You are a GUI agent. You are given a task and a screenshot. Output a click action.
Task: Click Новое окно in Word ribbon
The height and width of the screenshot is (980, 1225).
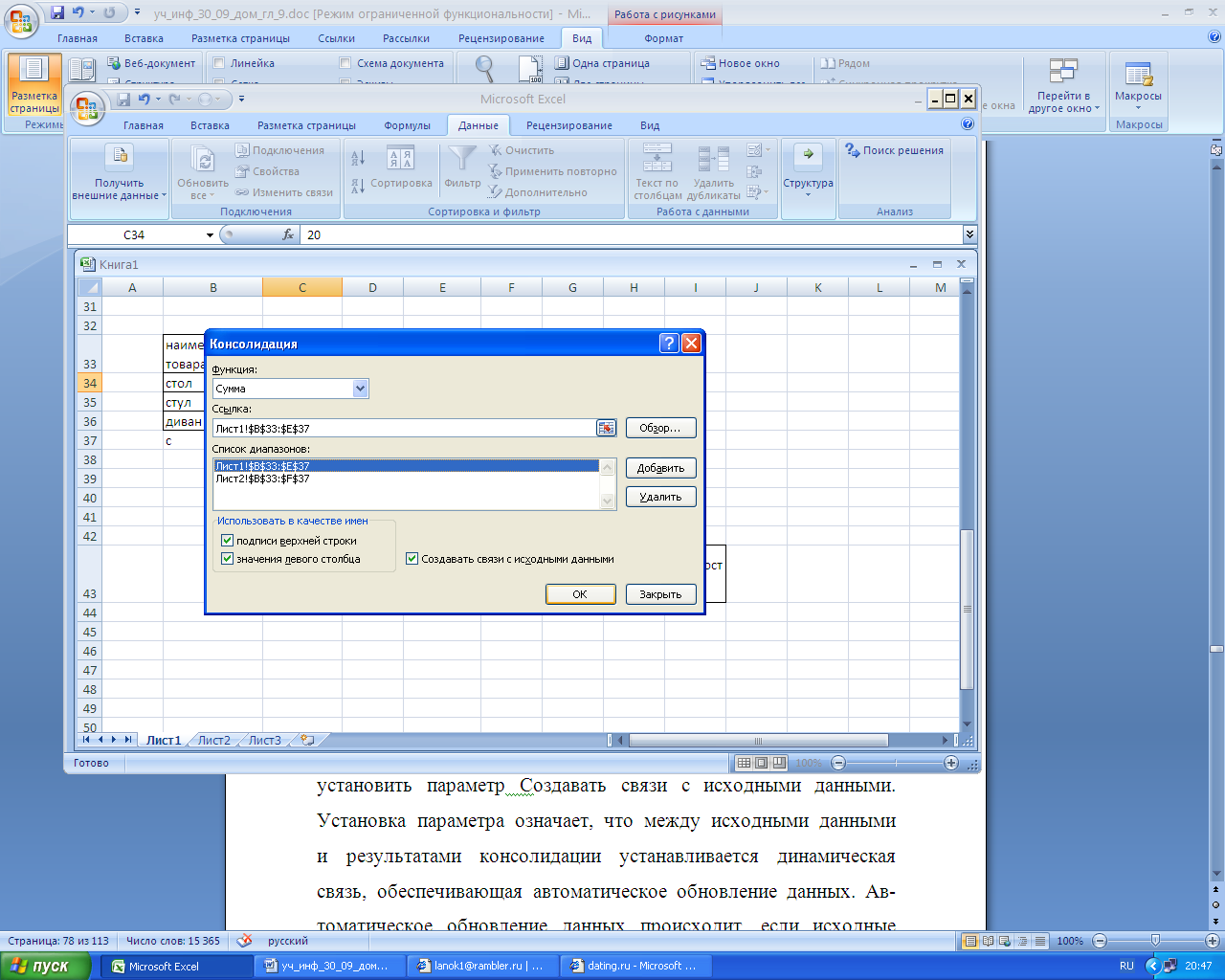pyautogui.click(x=740, y=63)
